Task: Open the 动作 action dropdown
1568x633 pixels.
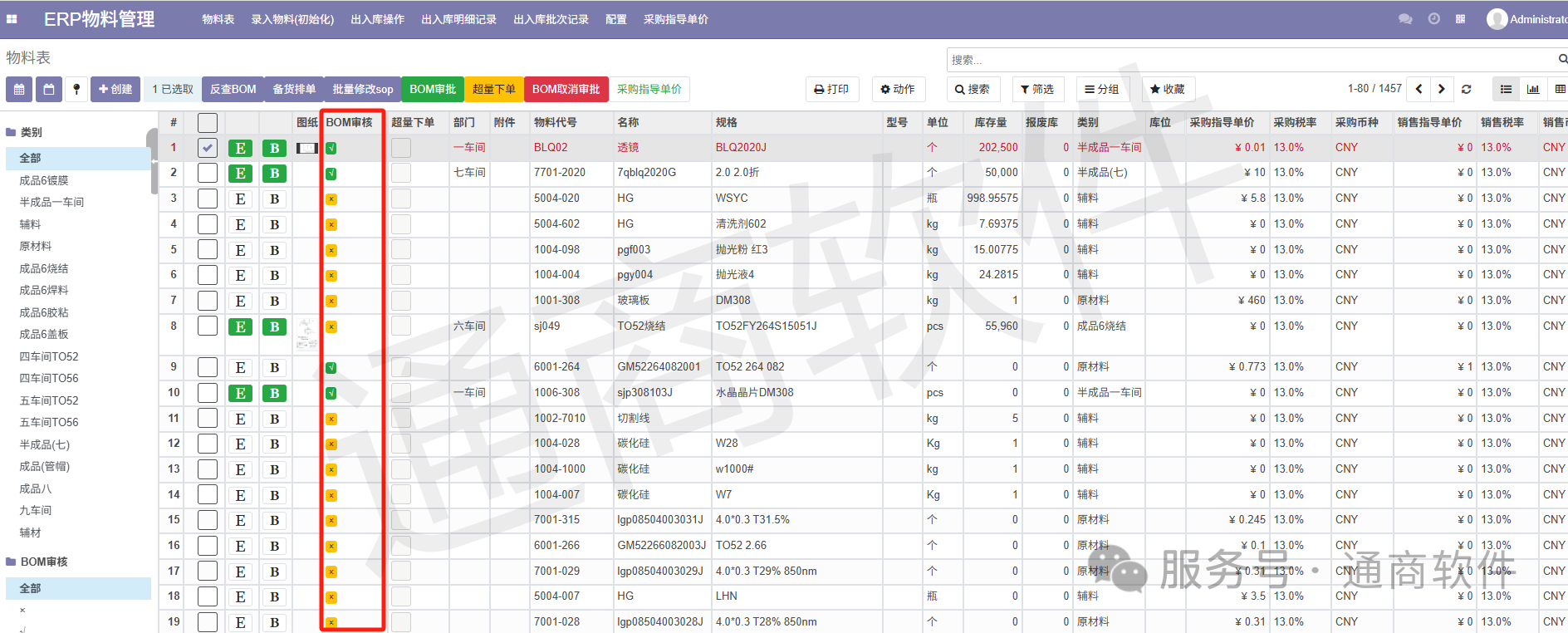Action: click(x=898, y=89)
